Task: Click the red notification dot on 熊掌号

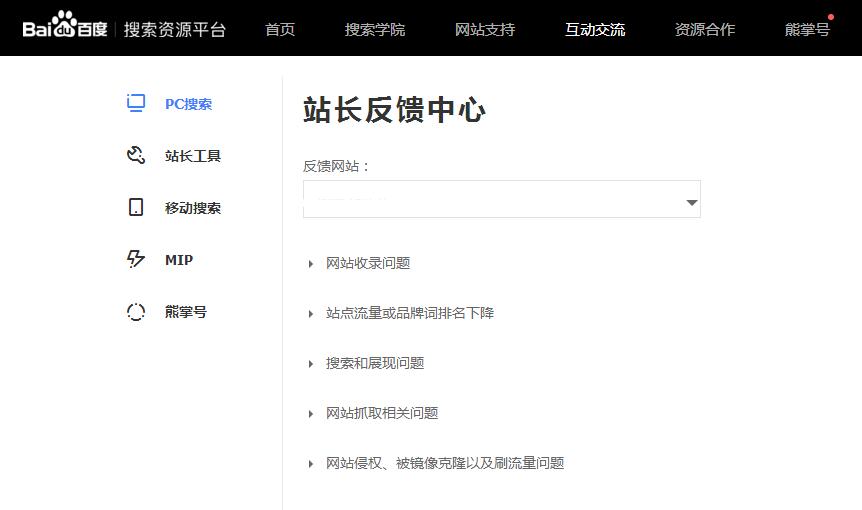Action: tap(831, 17)
